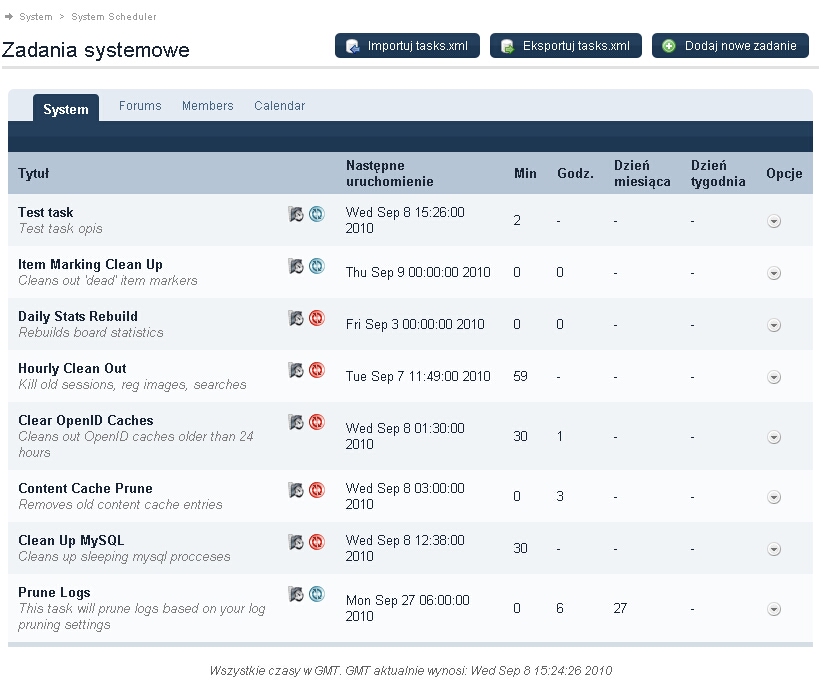This screenshot has height=684, width=829.
Task: Click the blue run icon for Item Marking Clean Up
Action: tap(317, 265)
